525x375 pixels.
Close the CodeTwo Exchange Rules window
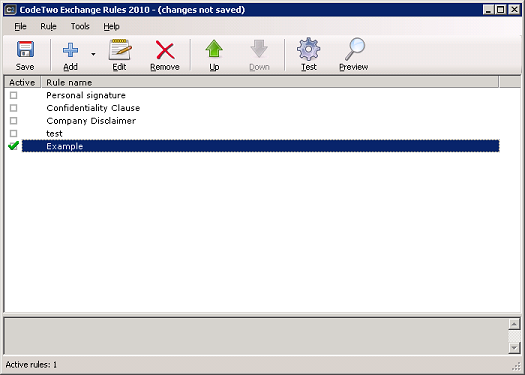click(x=514, y=10)
